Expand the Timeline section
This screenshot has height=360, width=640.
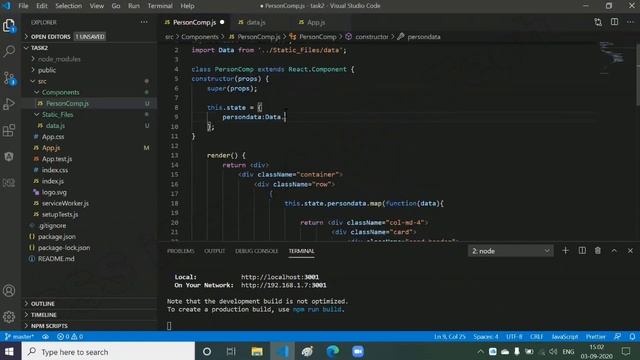tap(90, 315)
